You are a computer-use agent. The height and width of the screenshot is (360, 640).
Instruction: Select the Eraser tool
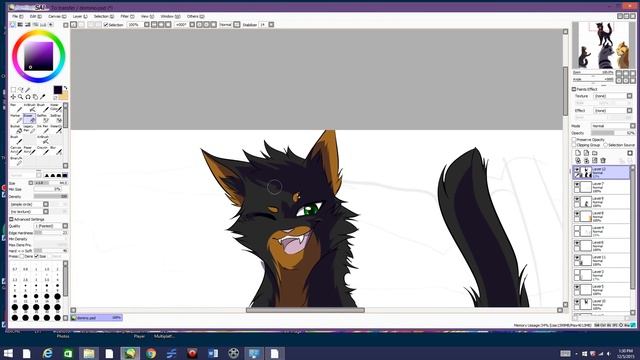pyautogui.click(x=29, y=118)
